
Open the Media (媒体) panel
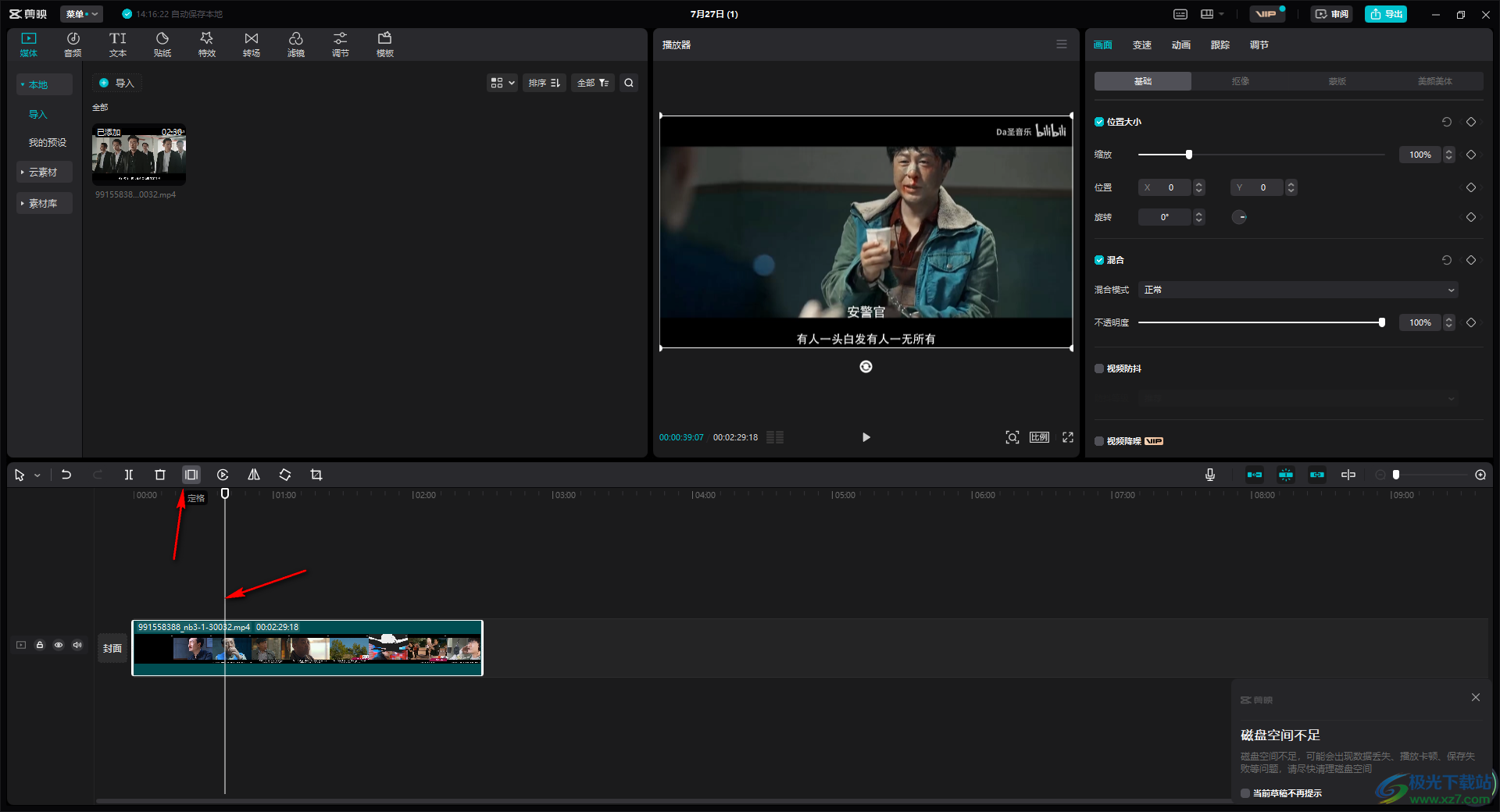point(29,45)
